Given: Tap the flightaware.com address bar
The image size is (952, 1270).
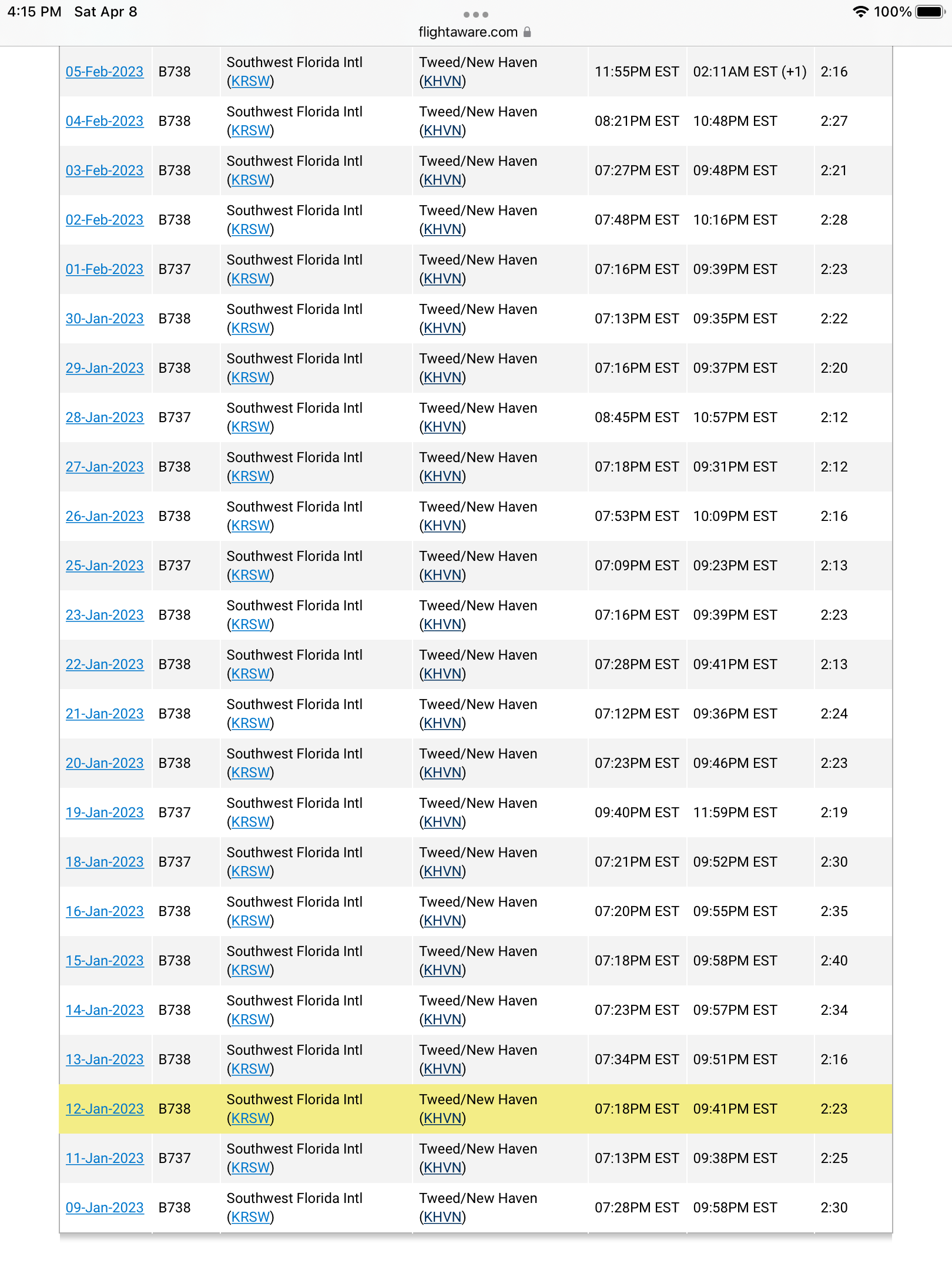Looking at the screenshot, I should coord(475,32).
